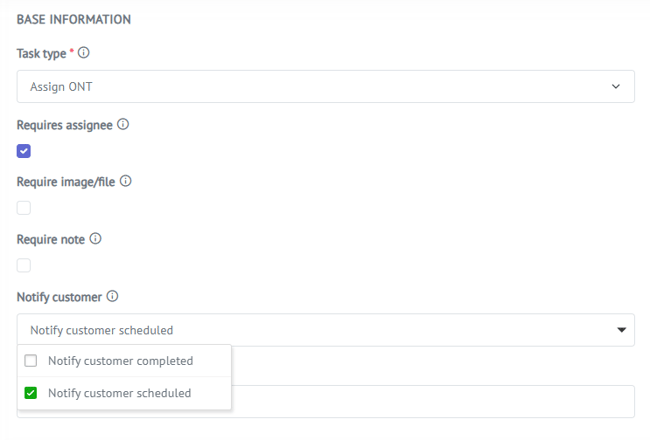Viewport: 650px width, 440px height.
Task: Collapse the Notify customer dropdown via its arrow
Action: [x=621, y=330]
